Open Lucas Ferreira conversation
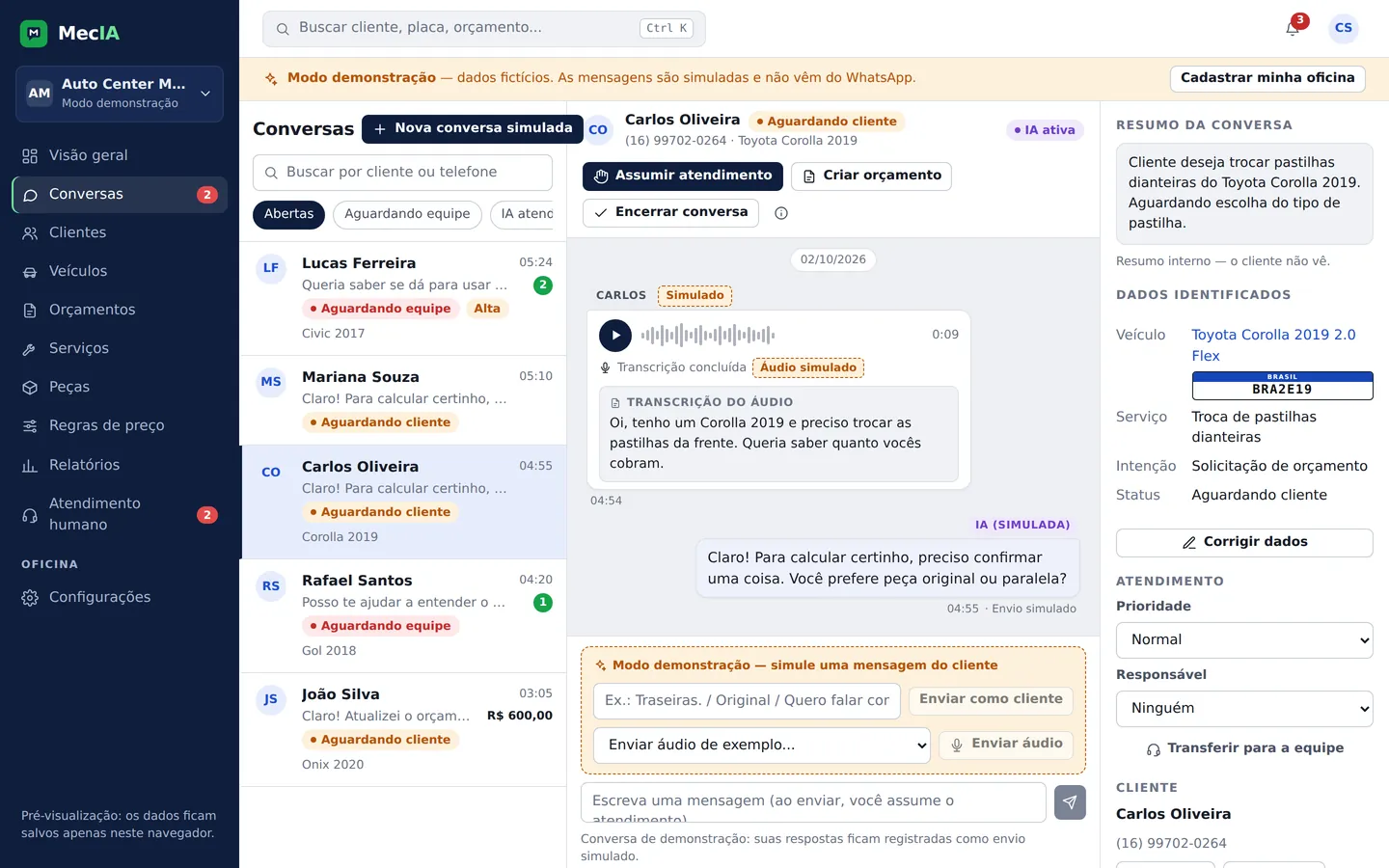The height and width of the screenshot is (868, 1389). tap(403, 298)
